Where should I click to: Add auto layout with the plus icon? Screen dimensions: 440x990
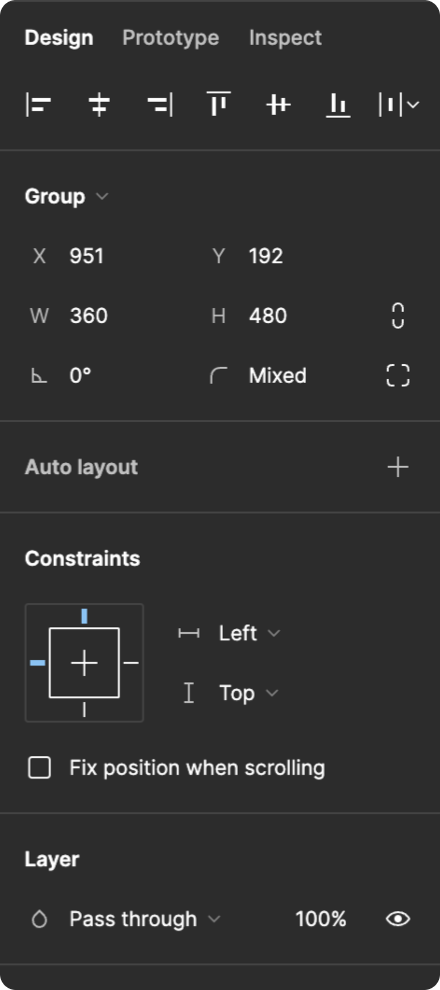(398, 467)
